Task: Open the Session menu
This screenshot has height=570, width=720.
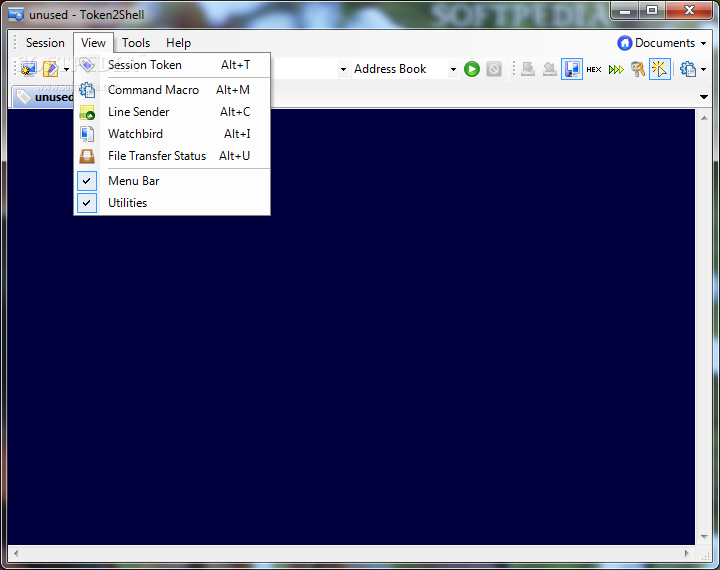Action: point(45,43)
